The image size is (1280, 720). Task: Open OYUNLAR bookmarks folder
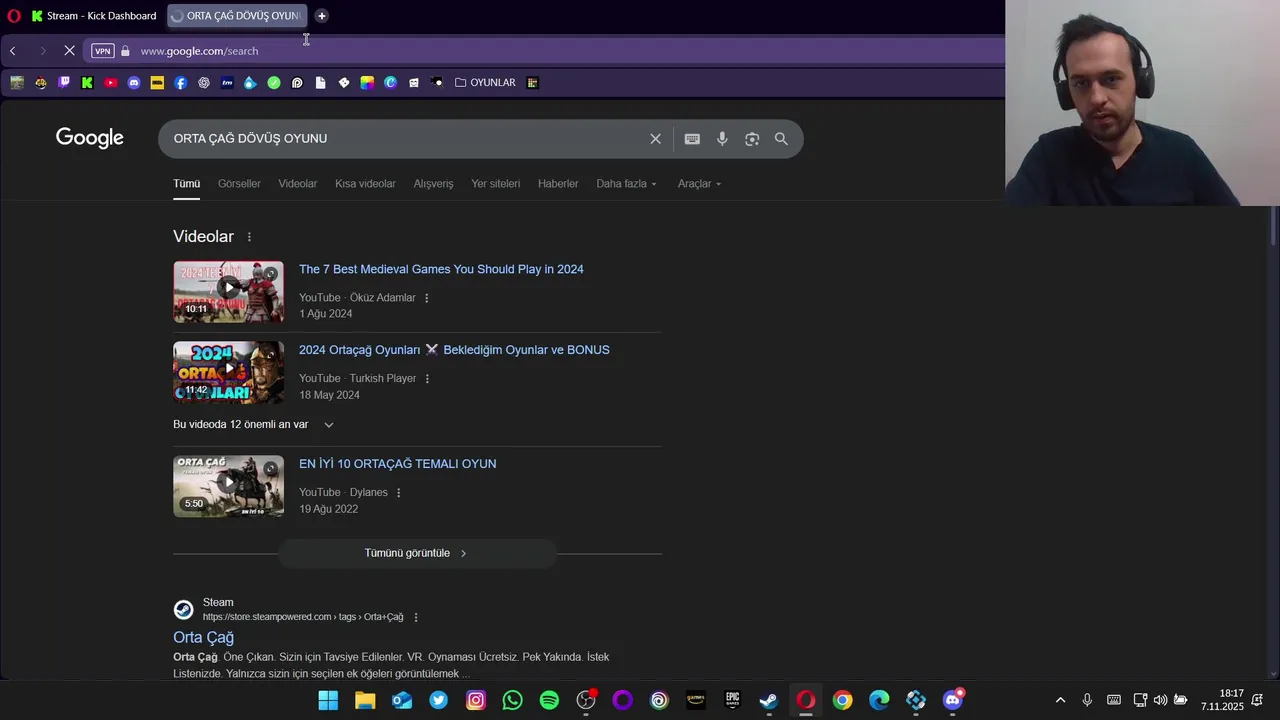coord(485,83)
